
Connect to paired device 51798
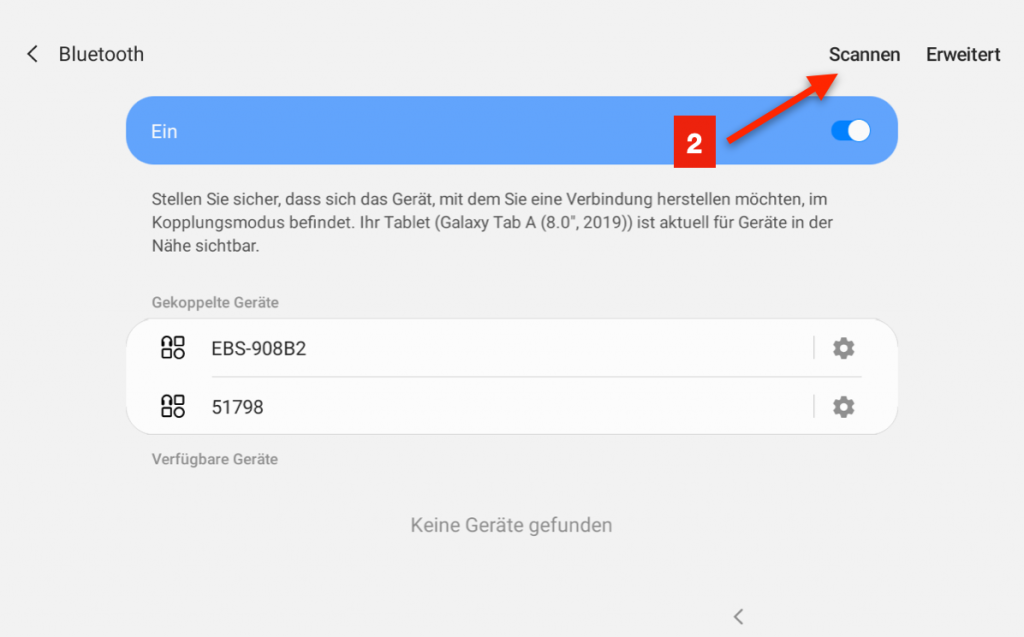[x=237, y=407]
